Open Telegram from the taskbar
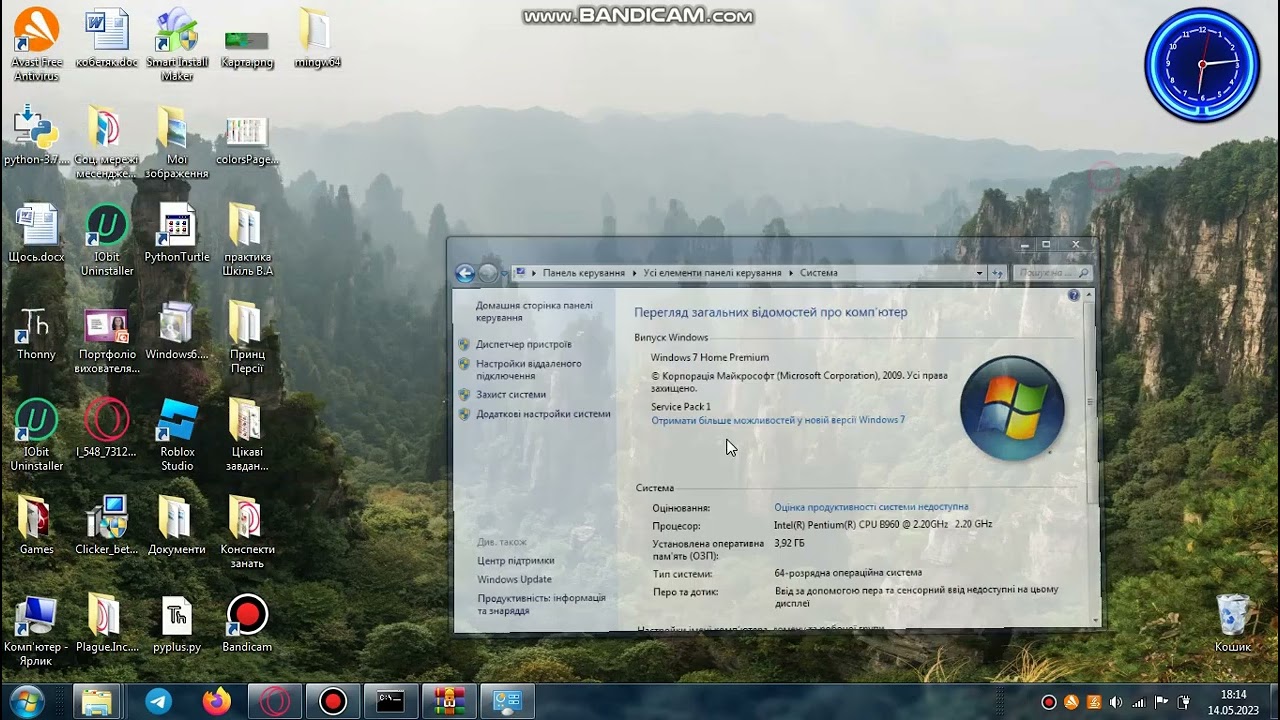The image size is (1280, 720). 158,701
